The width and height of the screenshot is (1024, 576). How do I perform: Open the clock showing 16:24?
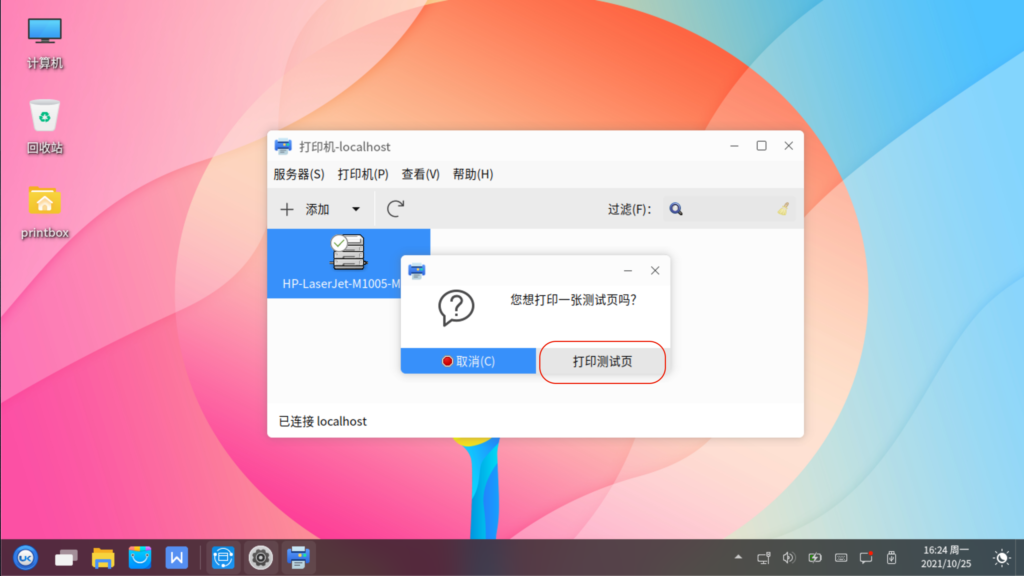946,557
